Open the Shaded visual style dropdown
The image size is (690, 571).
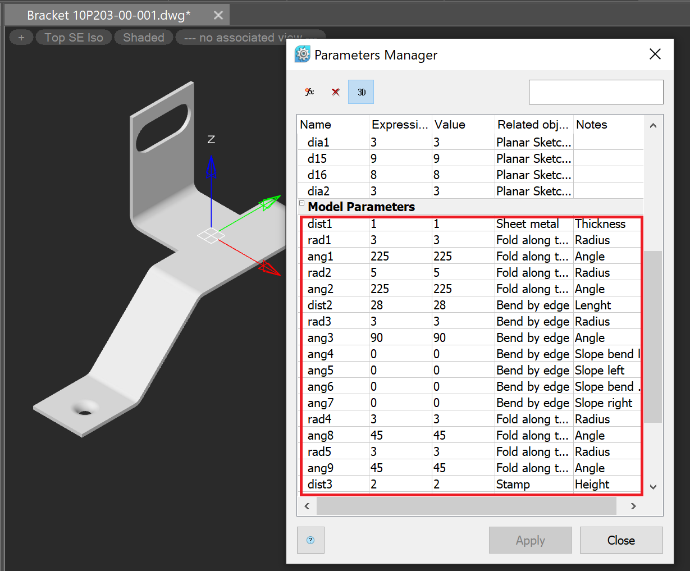point(143,38)
